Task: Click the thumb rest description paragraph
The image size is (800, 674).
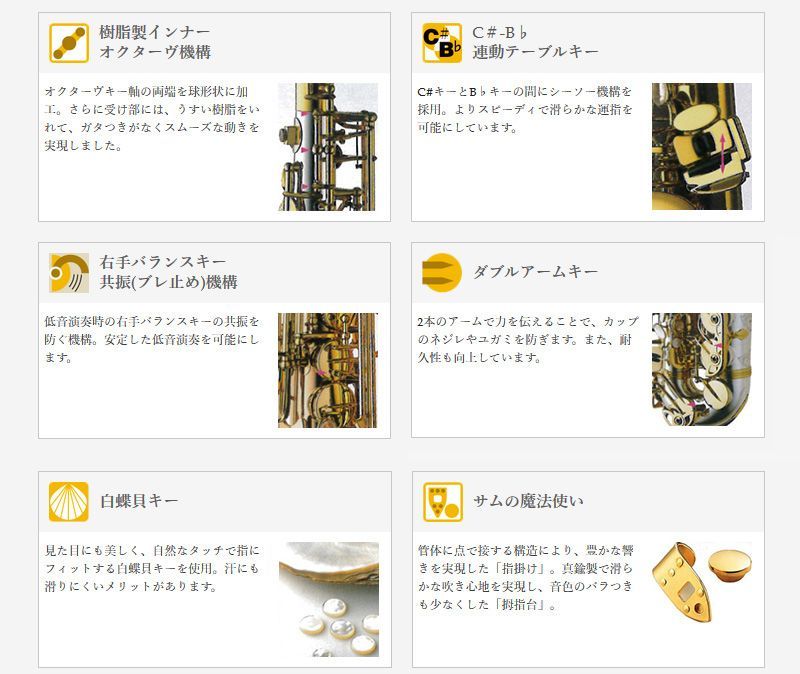Action: tap(526, 578)
